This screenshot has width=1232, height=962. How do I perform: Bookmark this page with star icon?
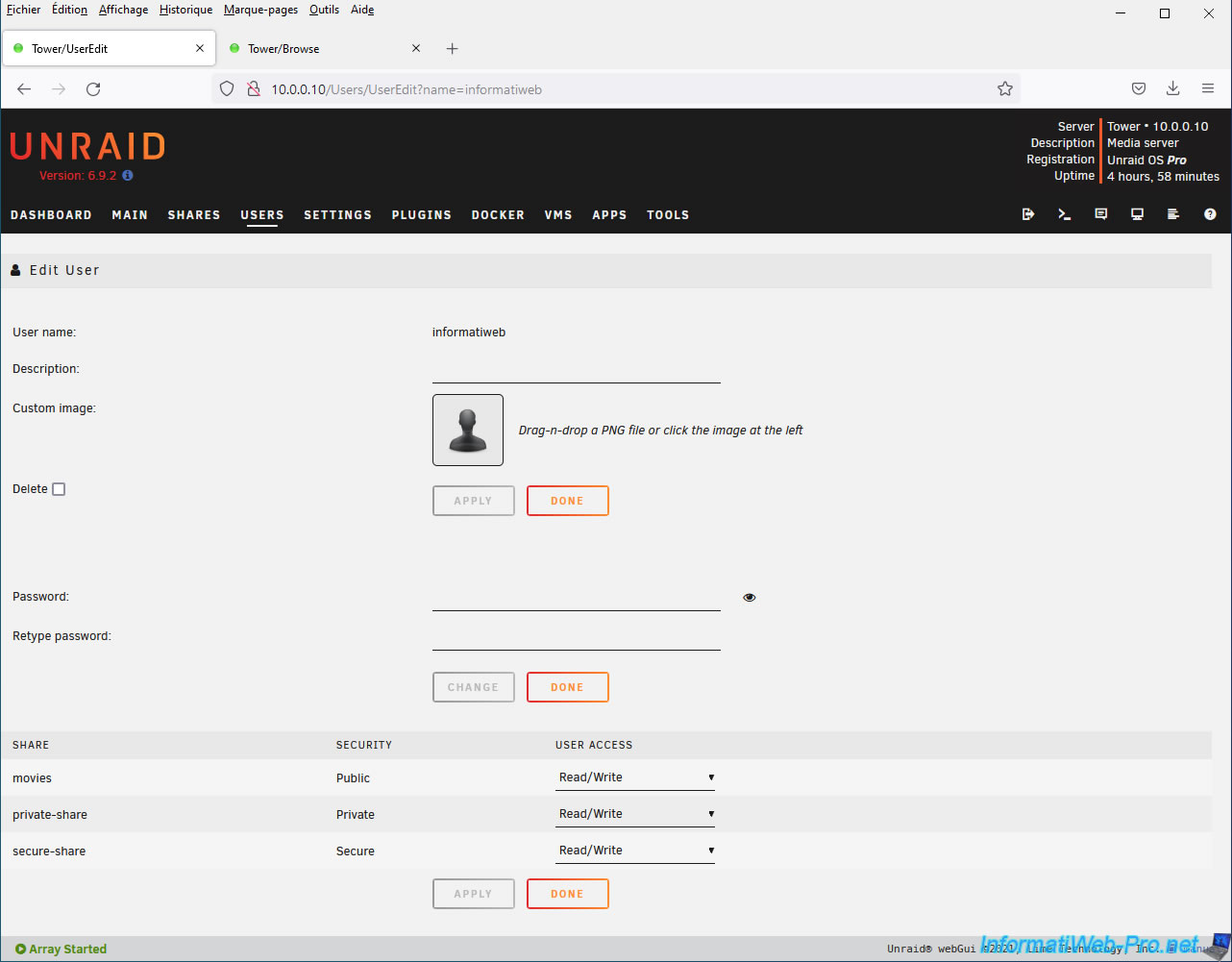pos(1005,89)
